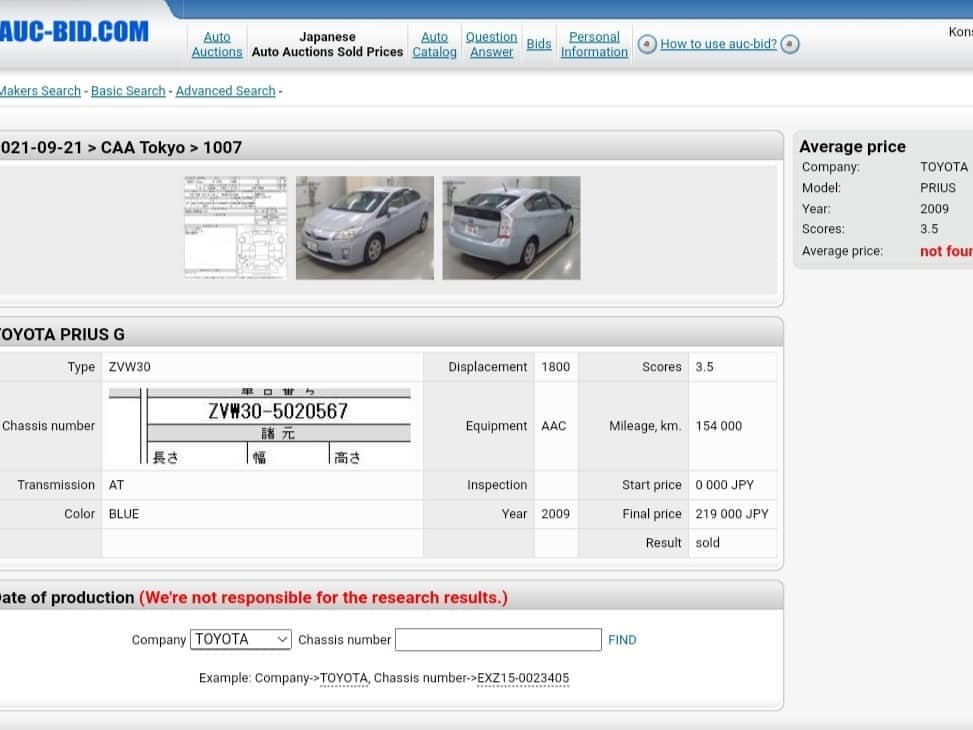Select the Year value 2009 in table
The width and height of the screenshot is (973, 730).
[x=555, y=514]
